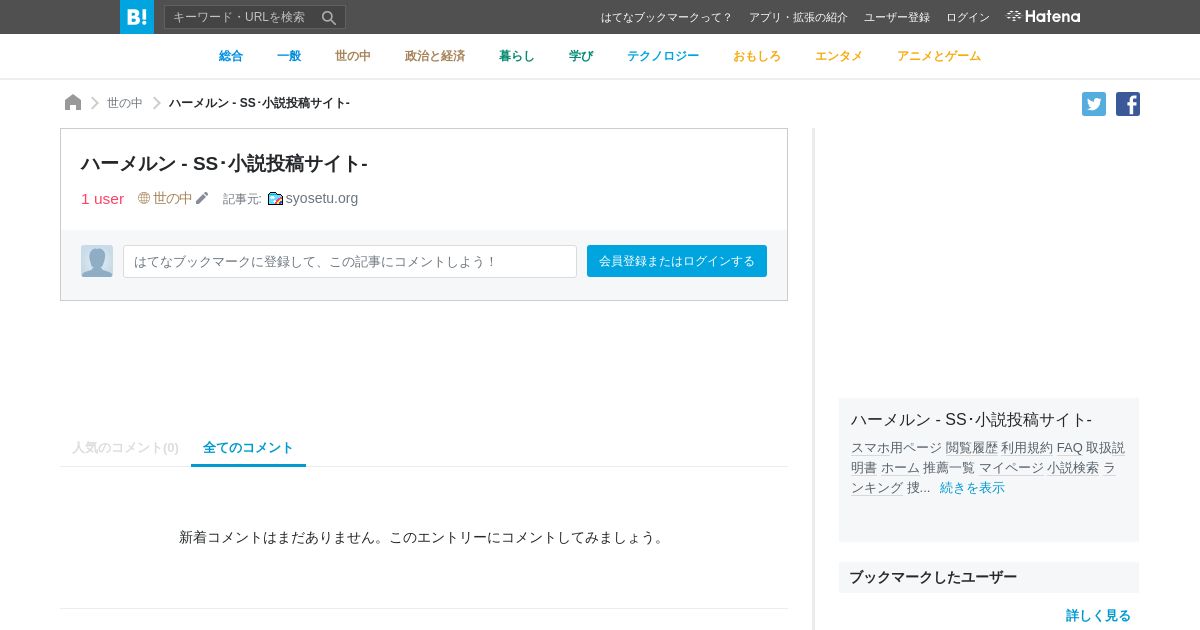
Task: Open the Hatena logo link
Action: pos(1043,17)
